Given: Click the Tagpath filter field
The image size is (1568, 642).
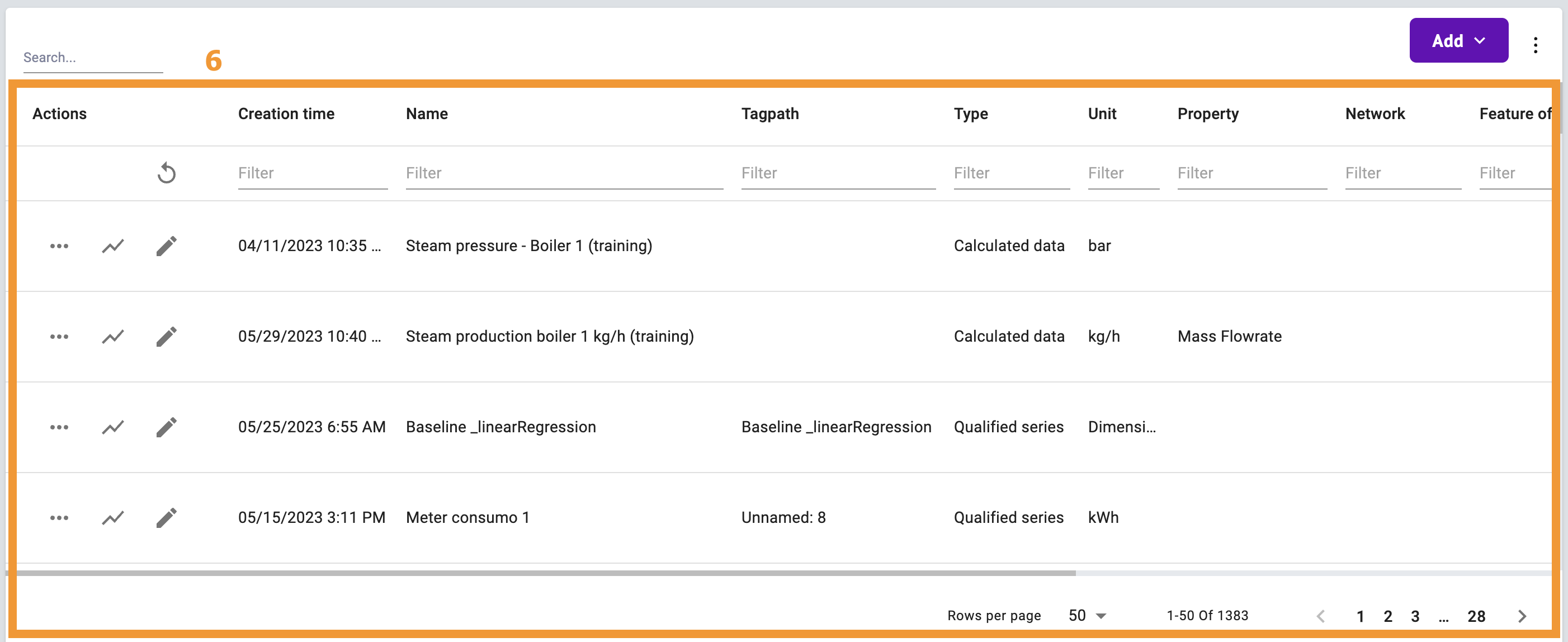Looking at the screenshot, I should point(838,173).
